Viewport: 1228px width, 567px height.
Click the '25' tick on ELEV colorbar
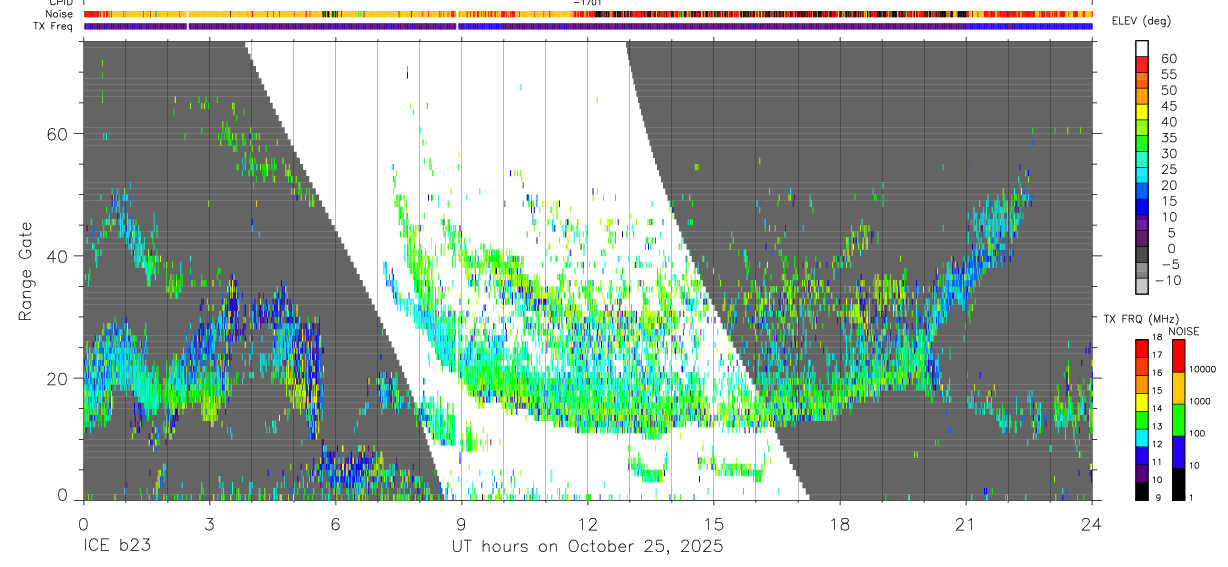pyautogui.click(x=1168, y=170)
